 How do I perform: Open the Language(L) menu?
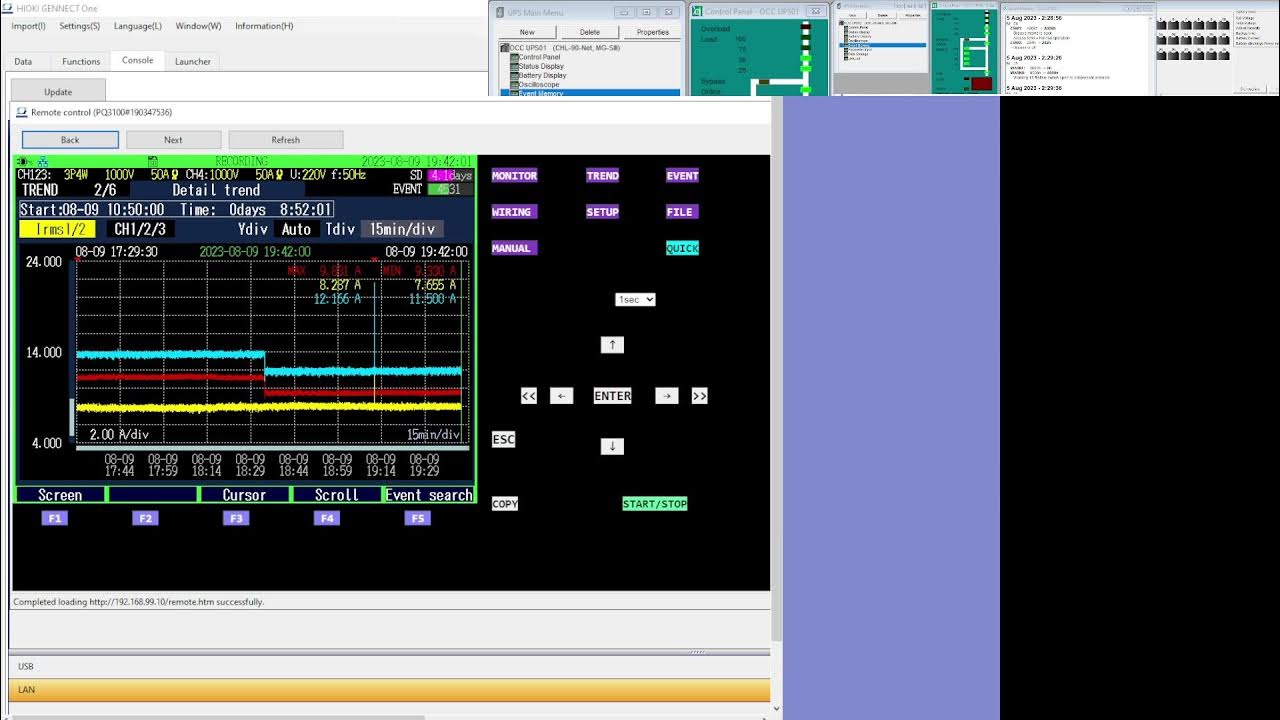(x=138, y=26)
